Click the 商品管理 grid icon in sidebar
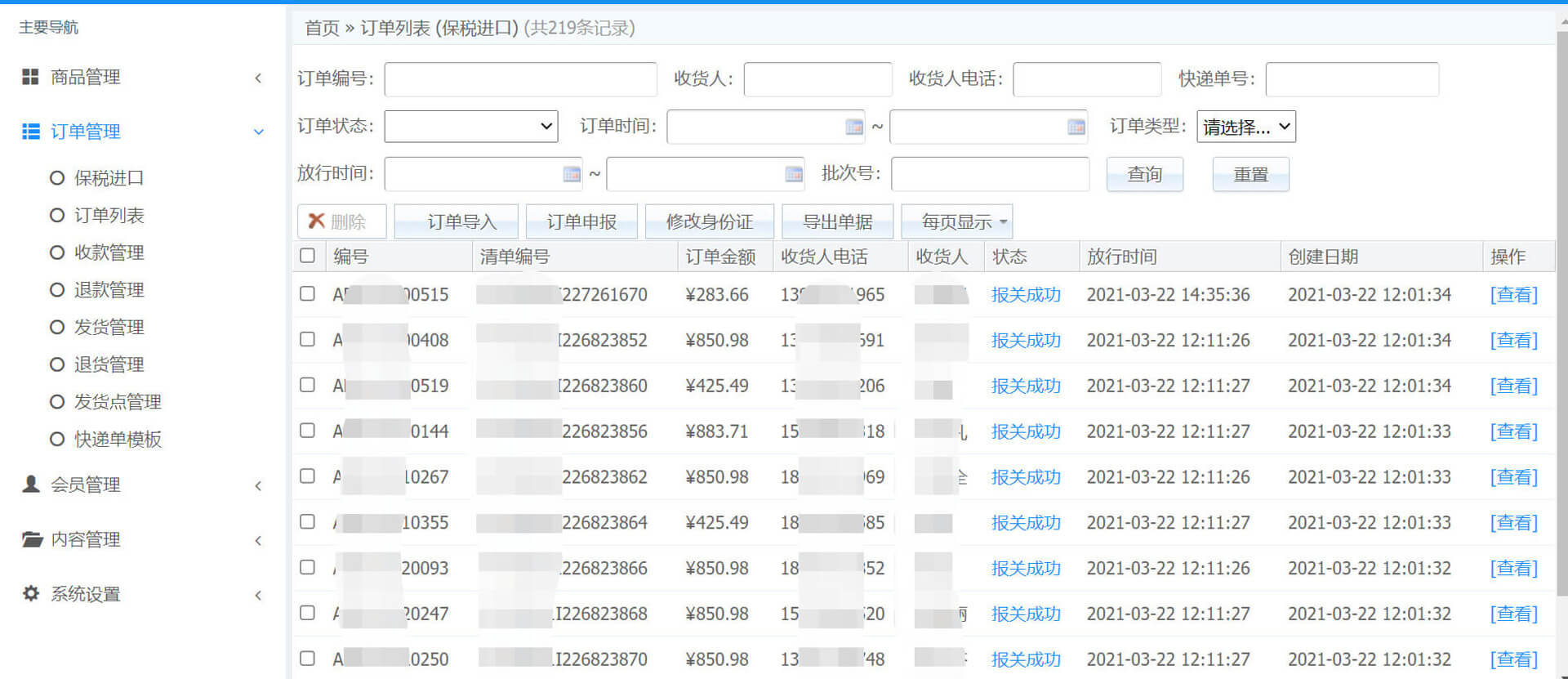 (30, 77)
